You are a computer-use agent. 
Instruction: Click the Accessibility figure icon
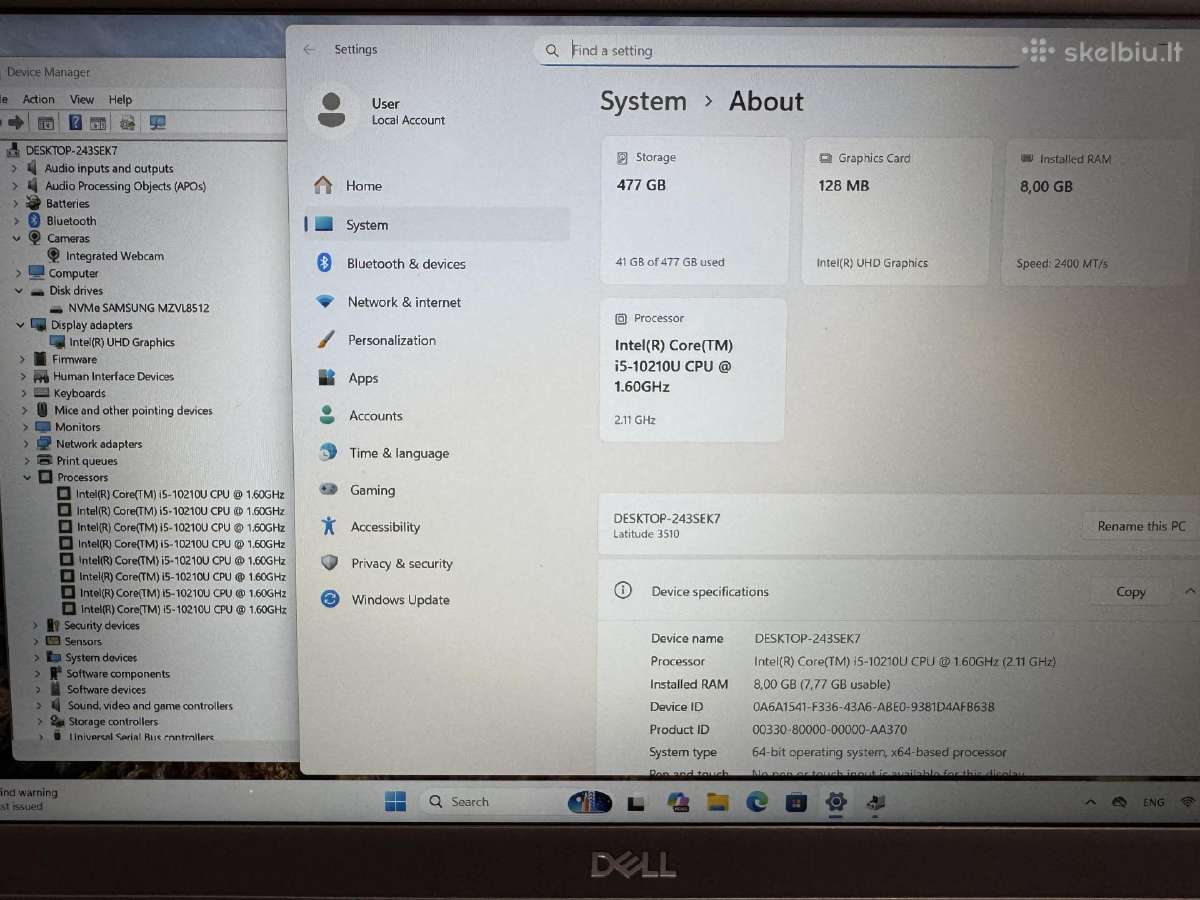tap(328, 526)
